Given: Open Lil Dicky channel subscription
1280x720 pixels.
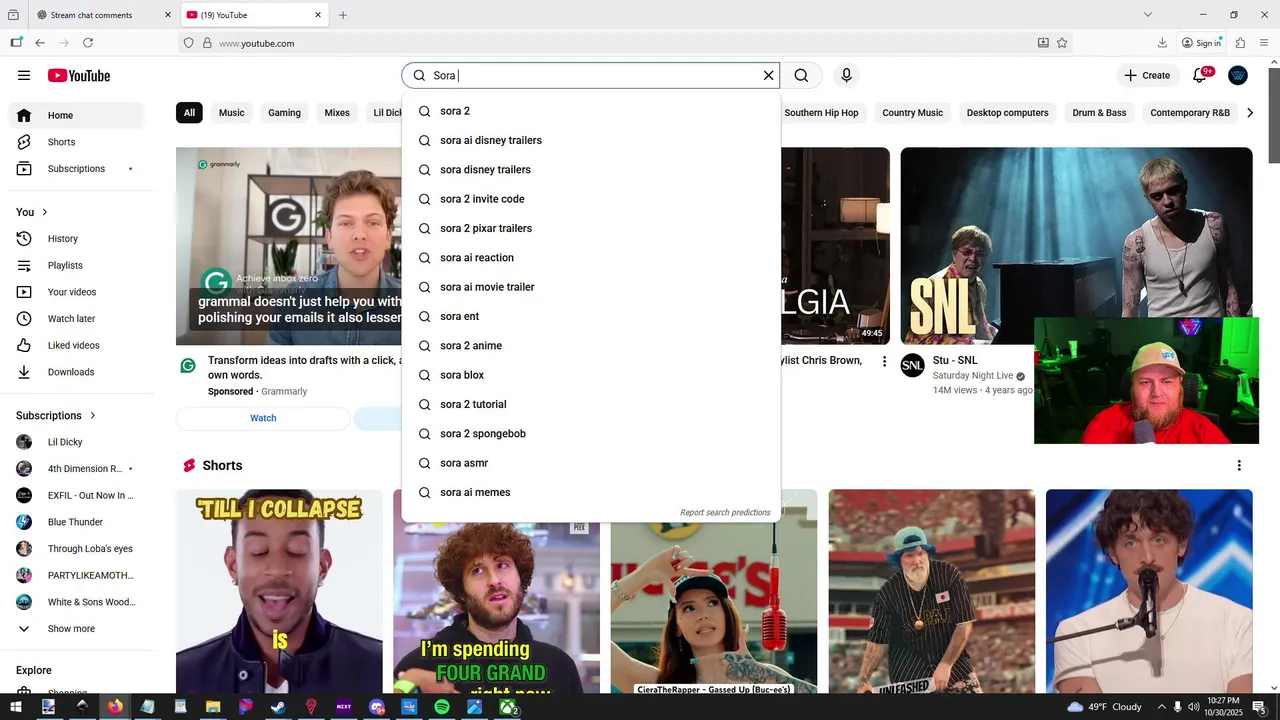Looking at the screenshot, I should click(76, 442).
